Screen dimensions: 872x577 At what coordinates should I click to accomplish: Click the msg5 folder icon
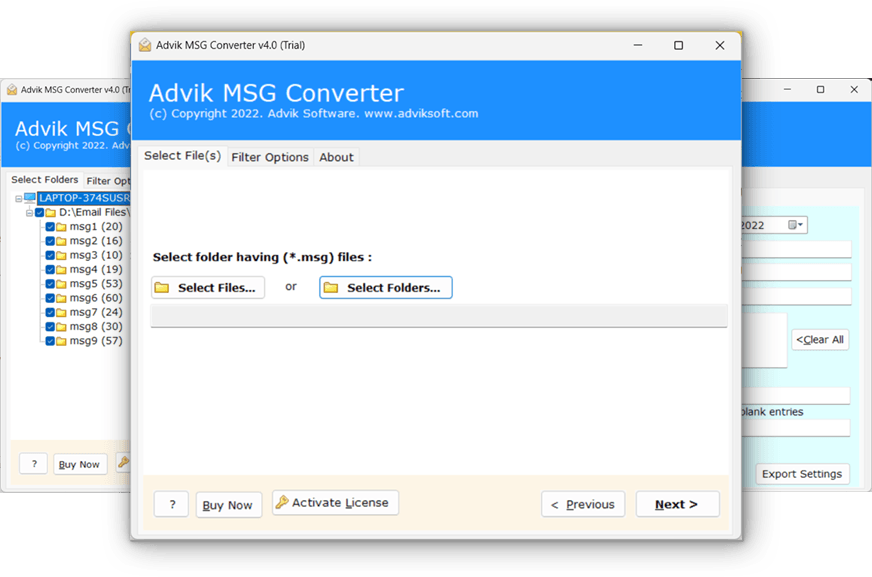[61, 284]
